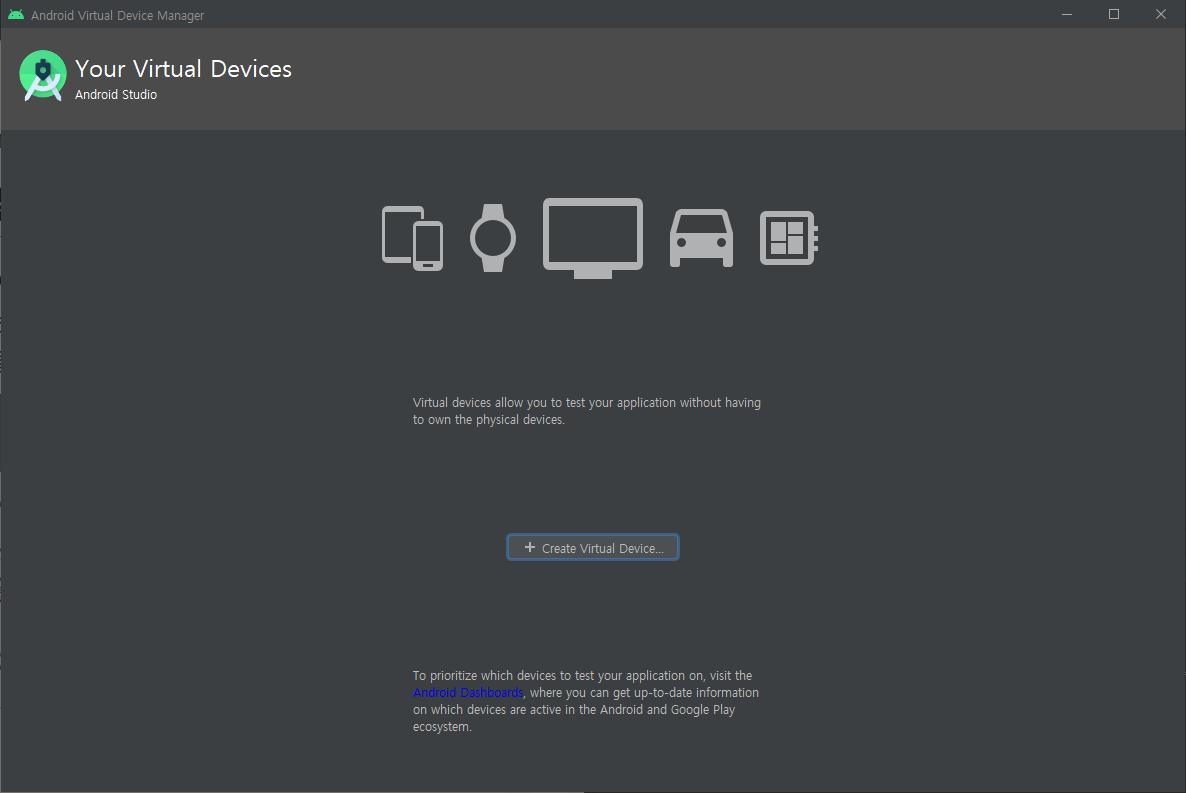This screenshot has height=793, width=1186.
Task: Click the 'Virtual devices allow you to test' text
Action: 587,411
